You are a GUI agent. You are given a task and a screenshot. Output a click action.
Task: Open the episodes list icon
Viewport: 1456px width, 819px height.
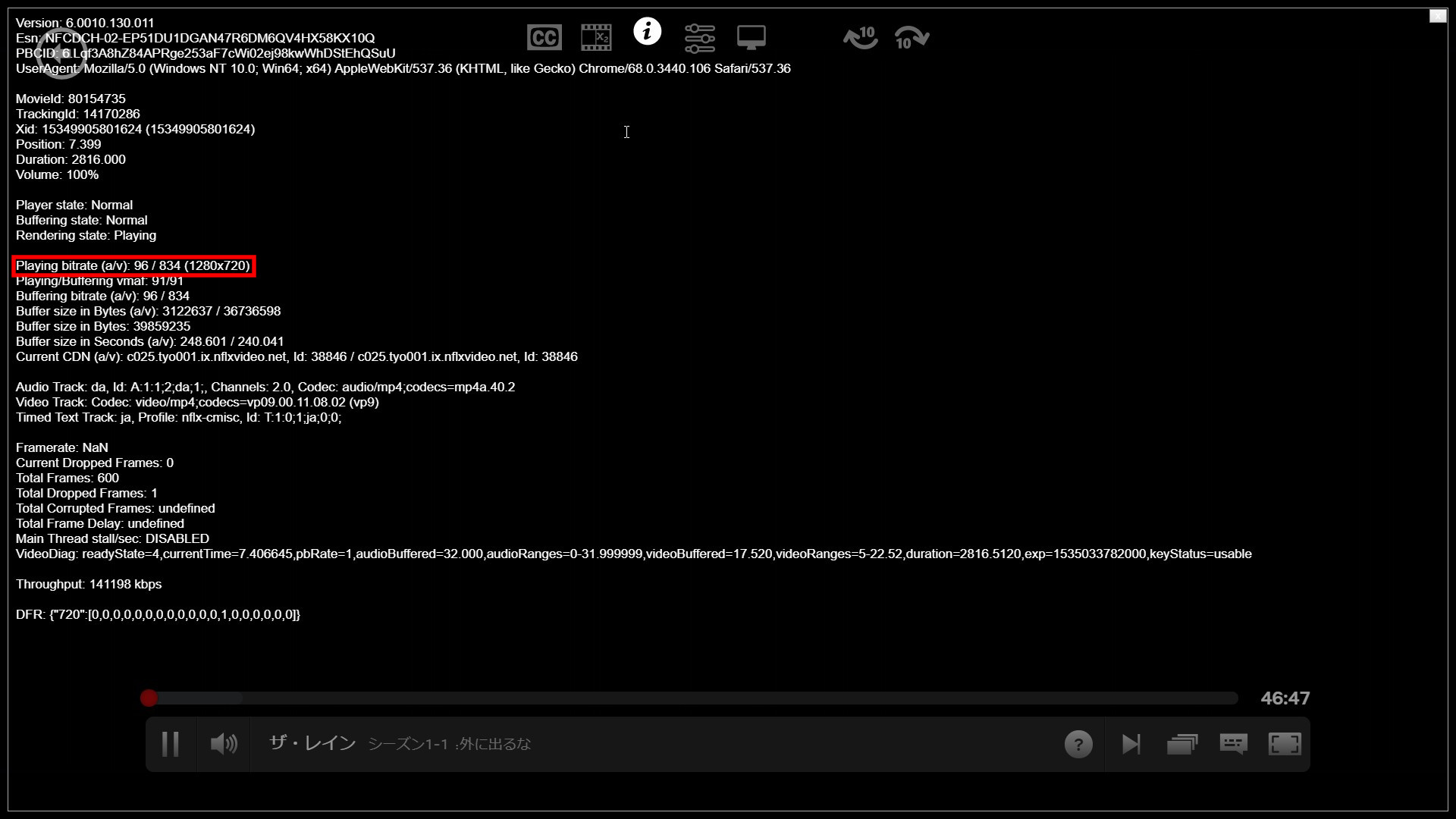click(1182, 744)
